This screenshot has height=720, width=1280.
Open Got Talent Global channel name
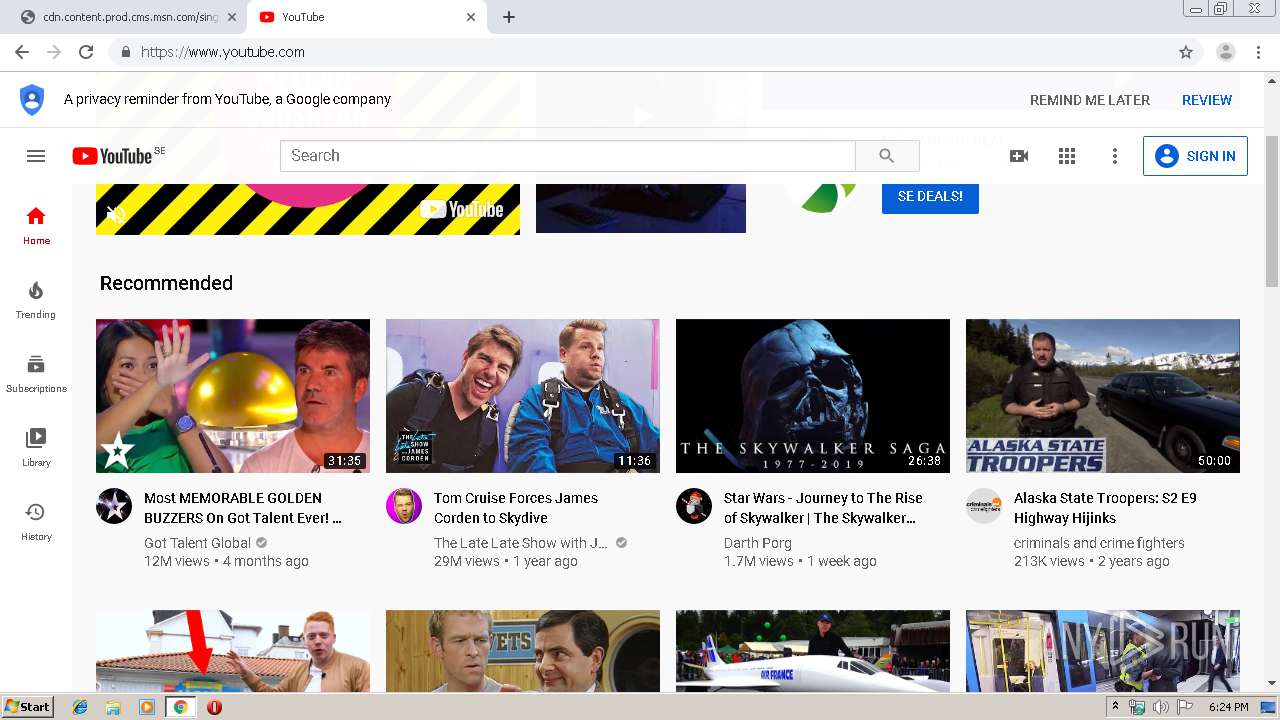(197, 543)
